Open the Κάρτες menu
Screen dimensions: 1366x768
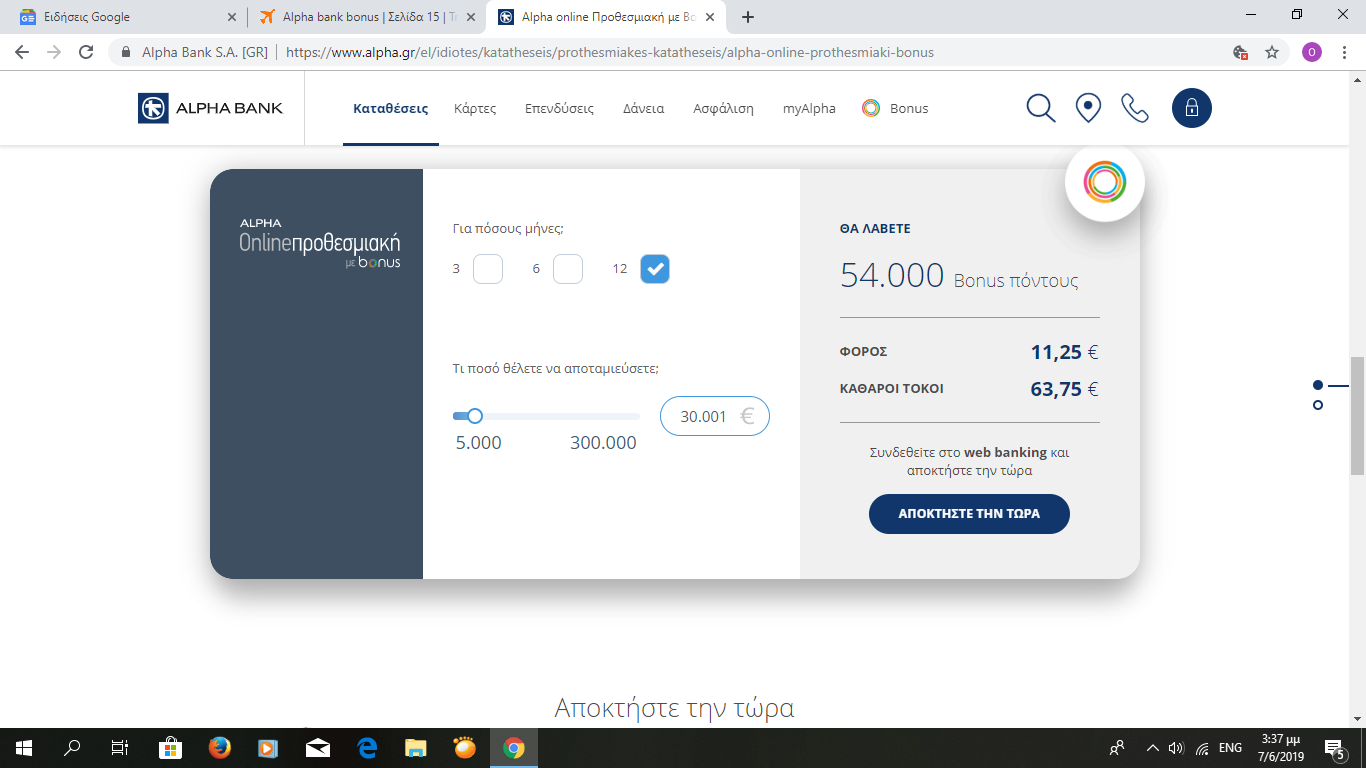pyautogui.click(x=475, y=109)
